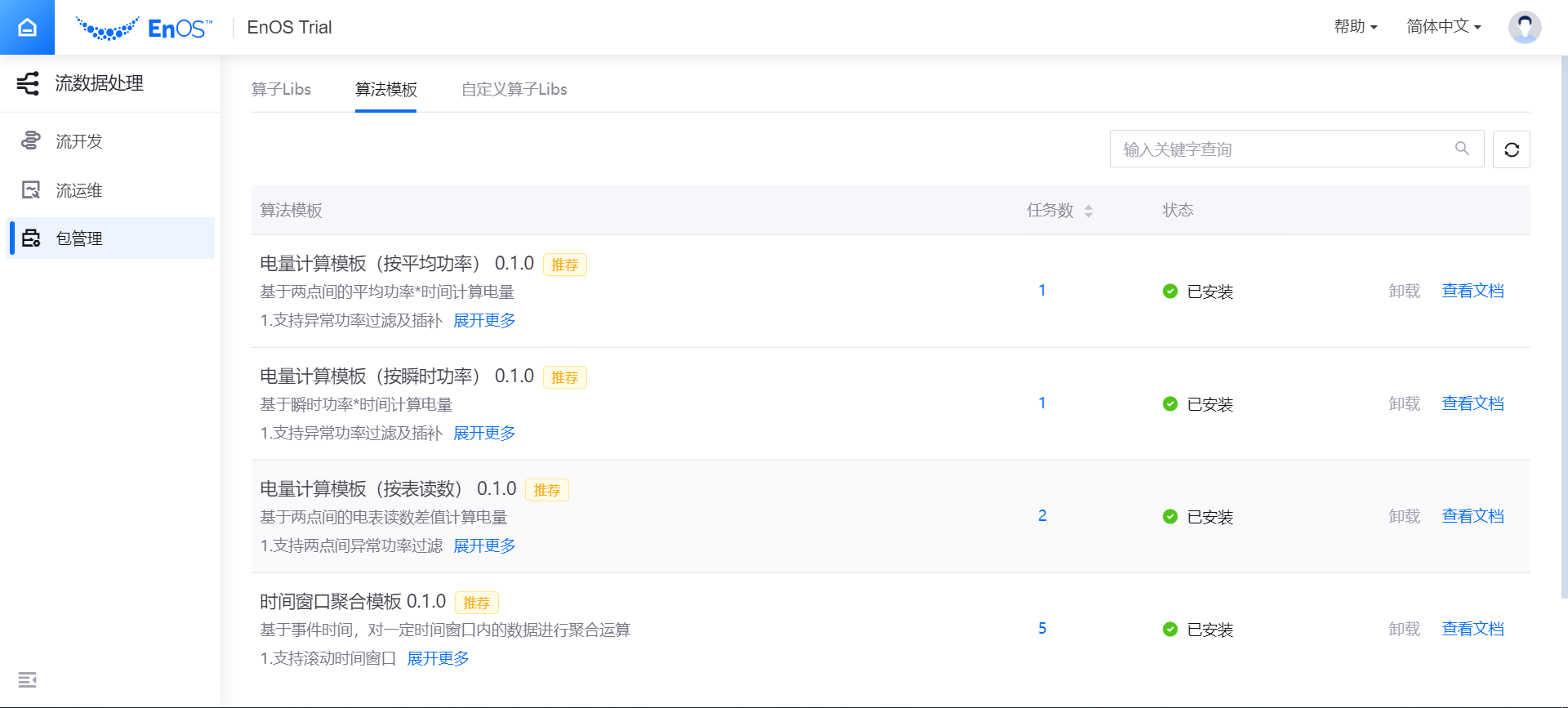Click 查看文档 for 电量计算模板（按平均功率）

(1472, 291)
